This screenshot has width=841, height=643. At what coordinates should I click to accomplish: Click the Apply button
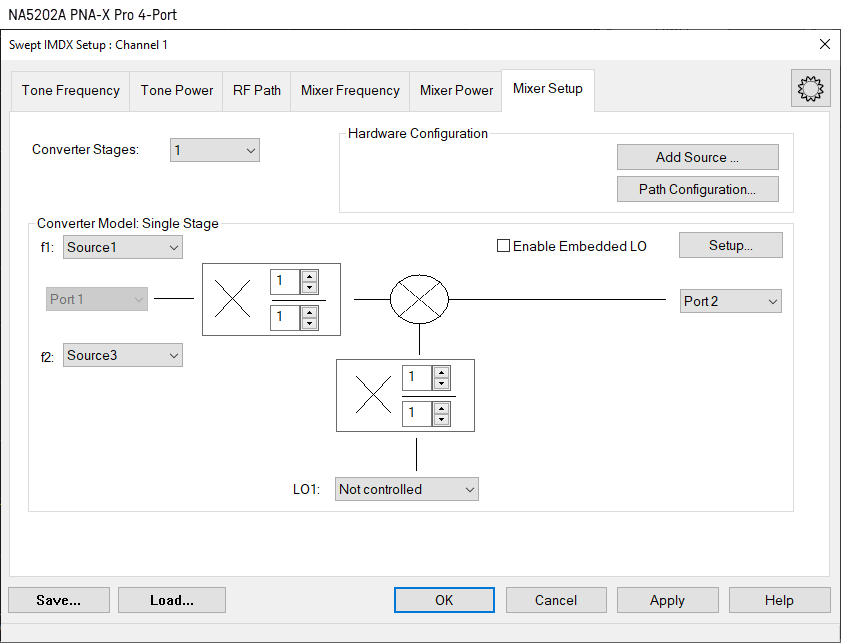pyautogui.click(x=667, y=600)
